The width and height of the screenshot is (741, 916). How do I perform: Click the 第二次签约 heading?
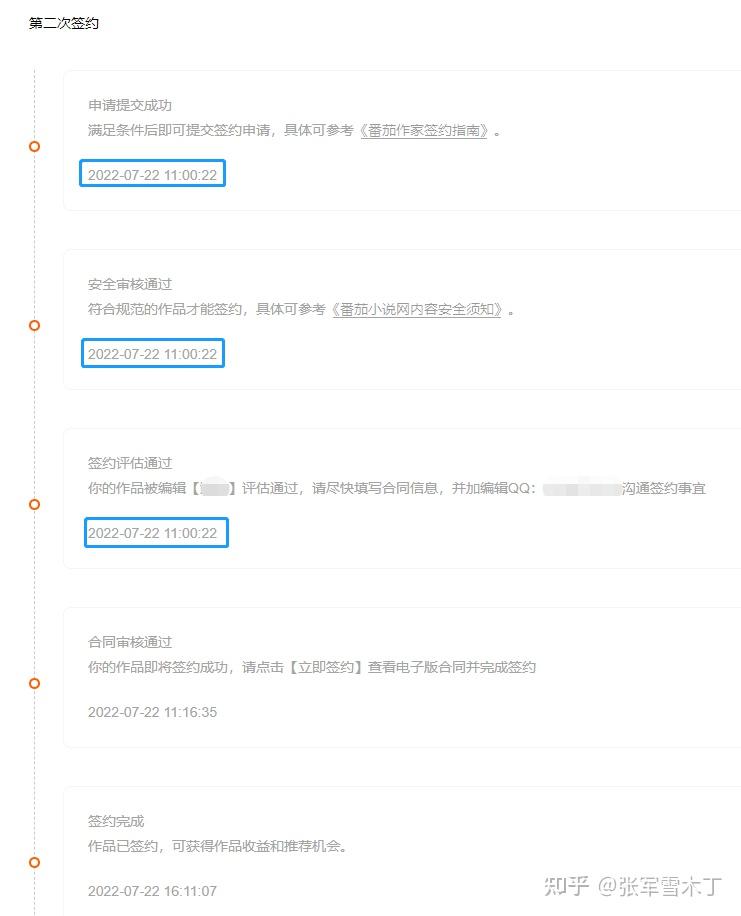[x=64, y=23]
